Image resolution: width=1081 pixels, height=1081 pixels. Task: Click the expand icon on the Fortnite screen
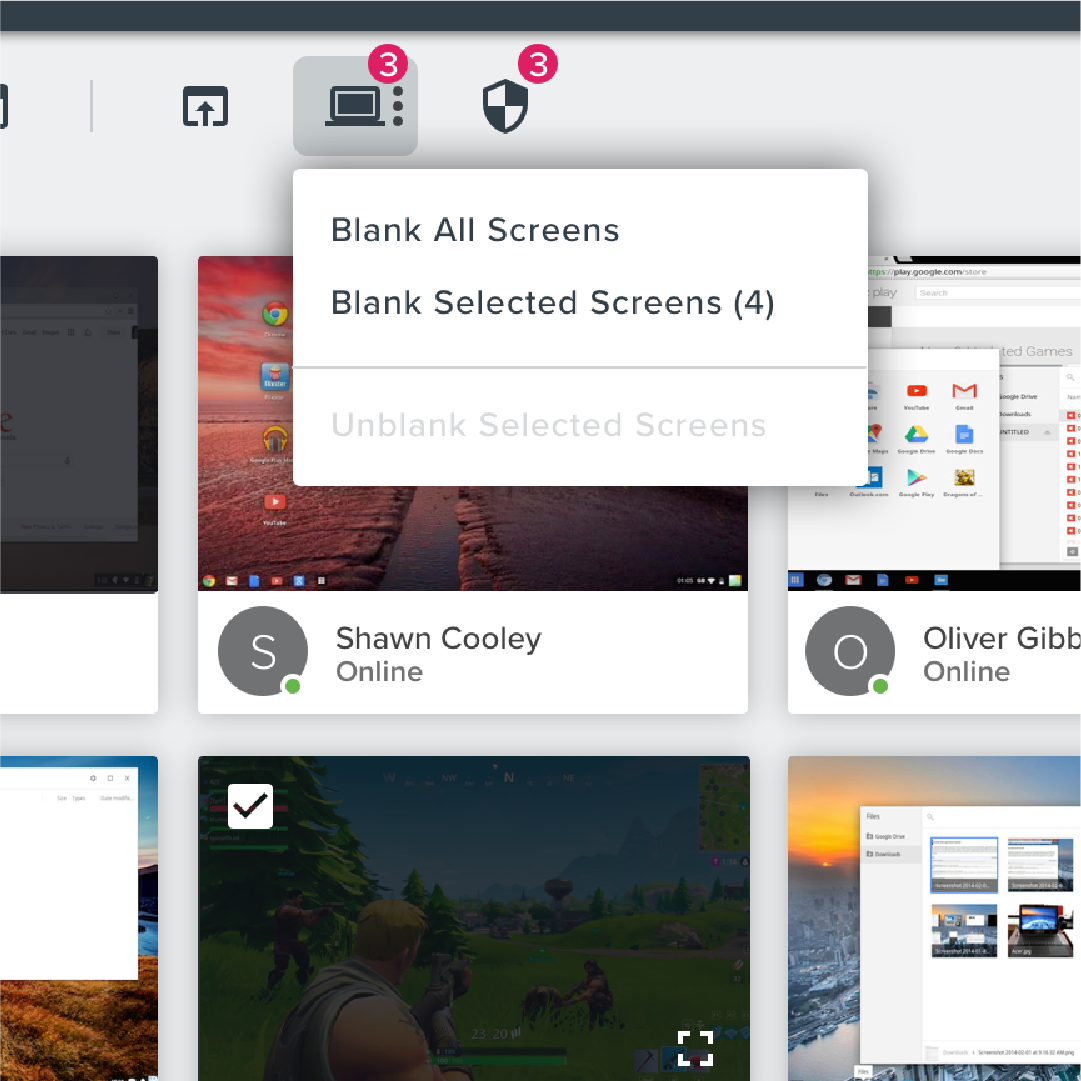(695, 1047)
